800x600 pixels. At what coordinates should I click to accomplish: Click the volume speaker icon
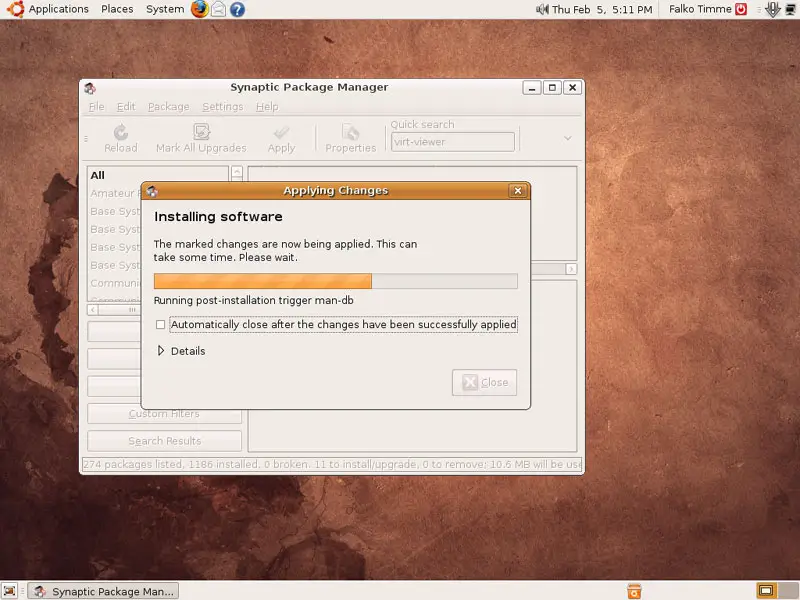coord(542,9)
